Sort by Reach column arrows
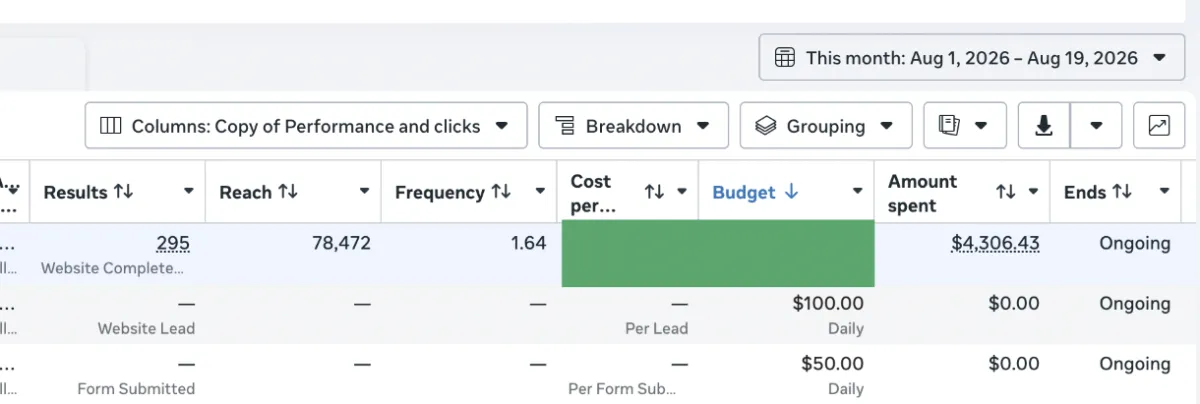 tap(288, 192)
